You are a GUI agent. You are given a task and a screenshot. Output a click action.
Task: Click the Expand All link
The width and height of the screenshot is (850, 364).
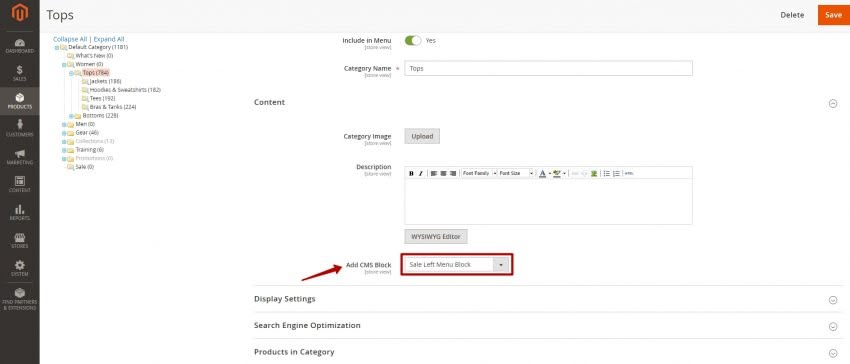pyautogui.click(x=108, y=39)
